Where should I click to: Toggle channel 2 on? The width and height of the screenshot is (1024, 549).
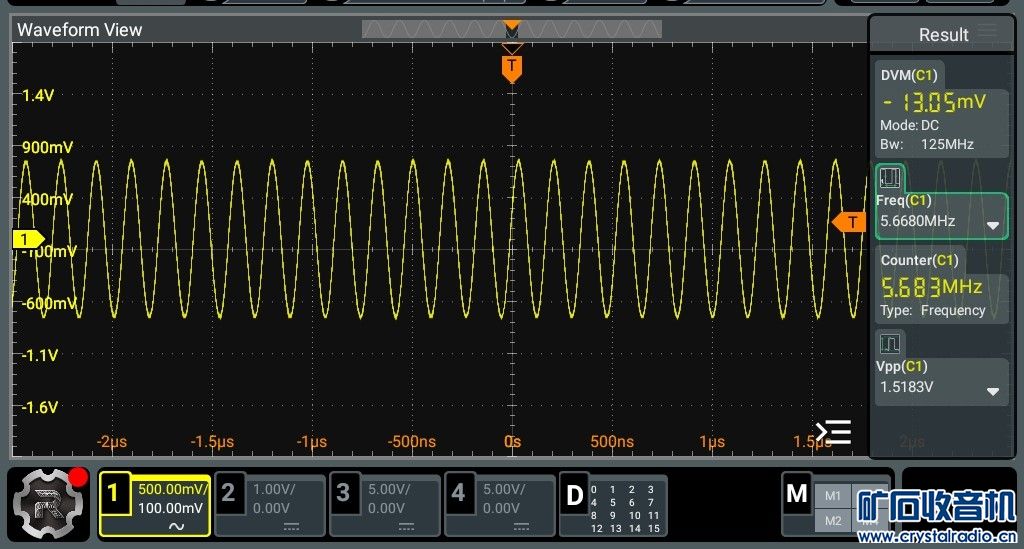coord(269,505)
